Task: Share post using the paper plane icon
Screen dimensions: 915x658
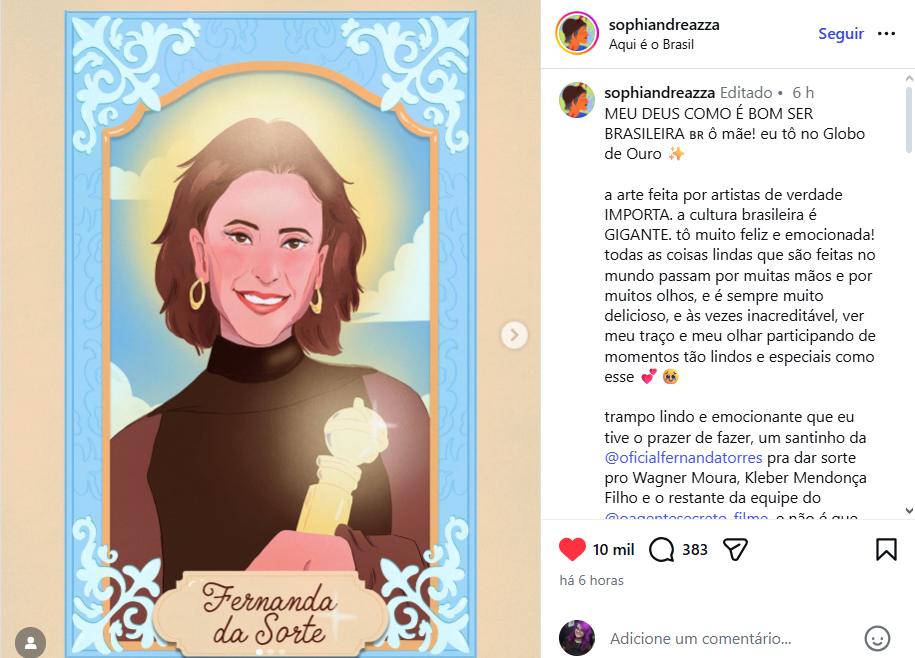Action: tap(735, 550)
